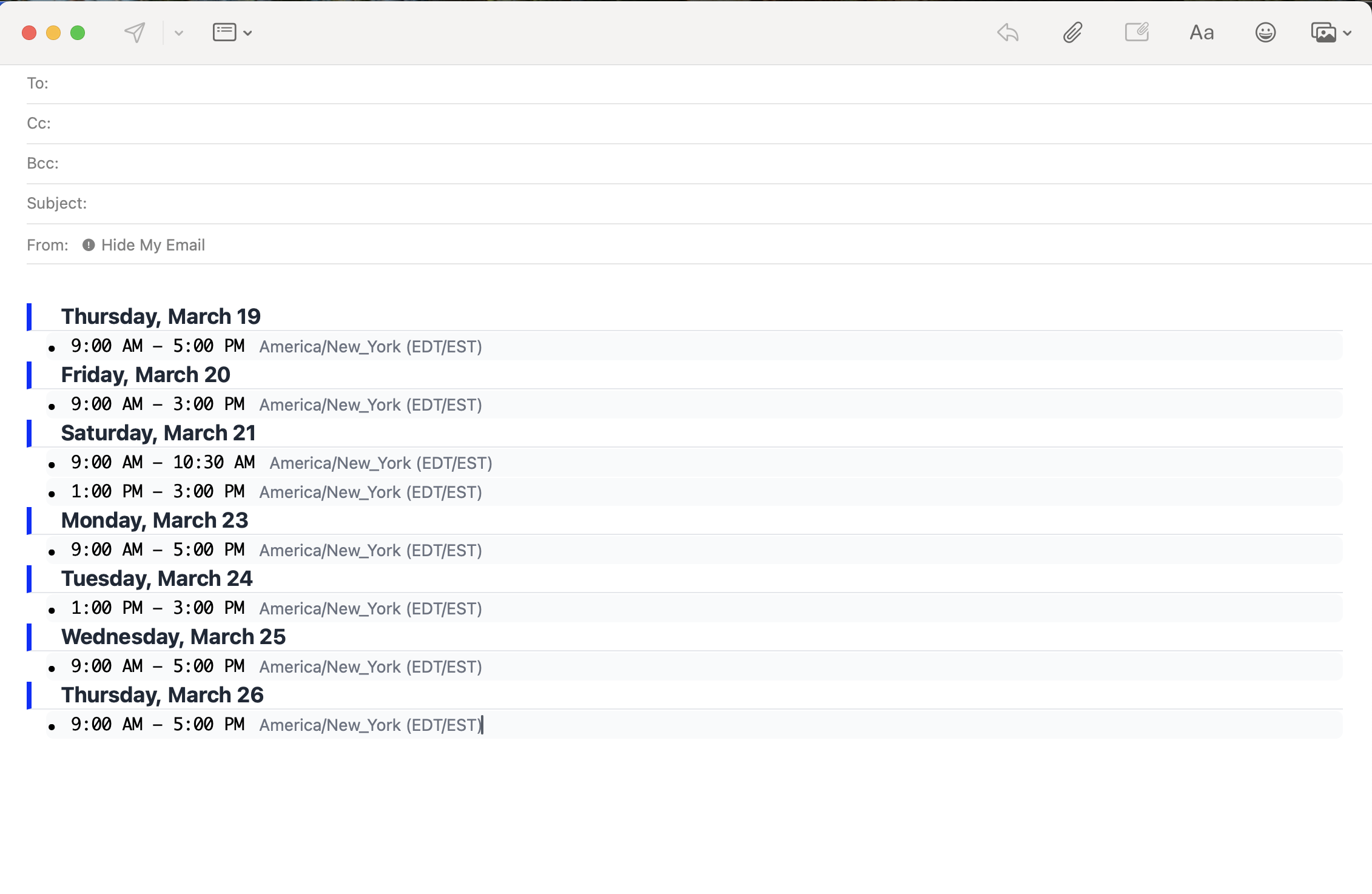The image size is (1372, 894).
Task: Click the reply arrow icon
Action: point(1007,32)
